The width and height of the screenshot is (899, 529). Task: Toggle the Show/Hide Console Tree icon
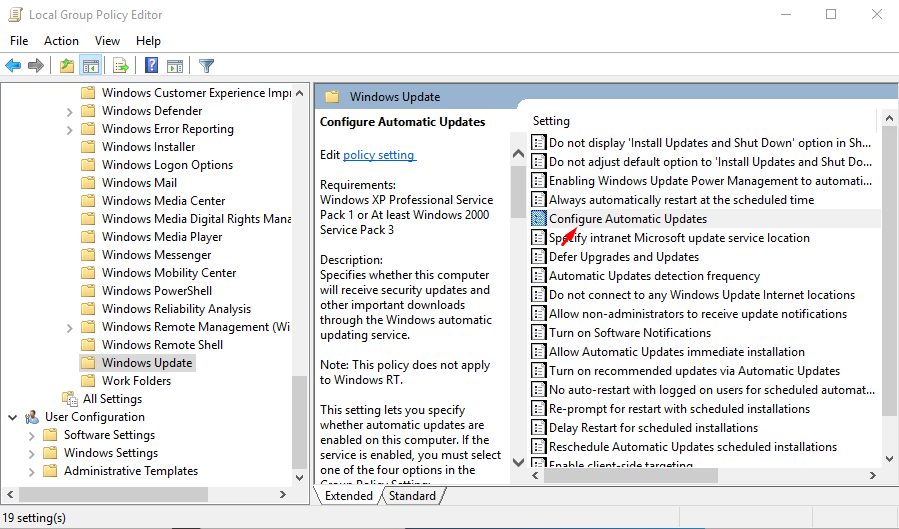(91, 65)
